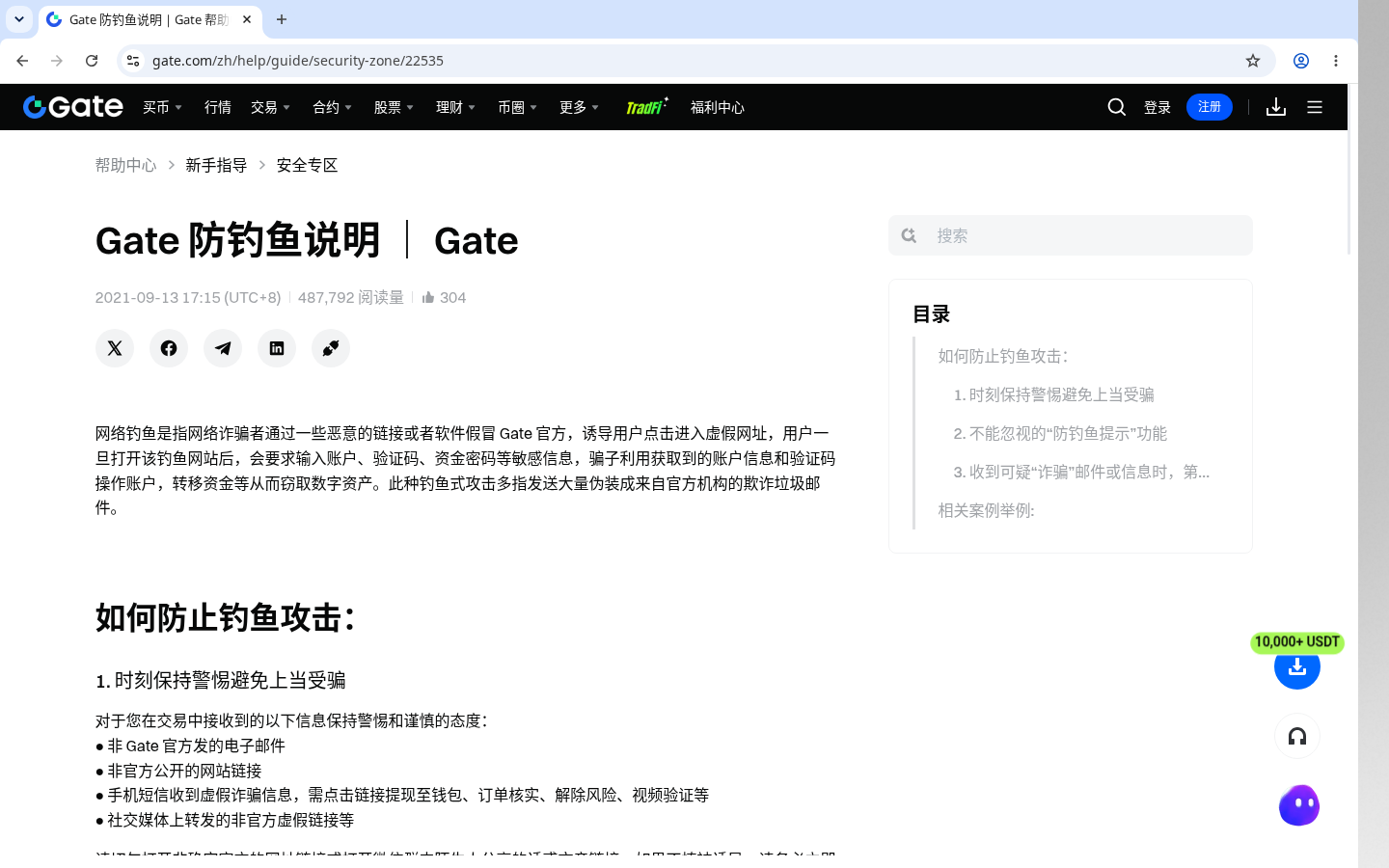Click the 搜索 search input field
Image resolution: width=1389 pixels, height=868 pixels.
click(x=1071, y=235)
